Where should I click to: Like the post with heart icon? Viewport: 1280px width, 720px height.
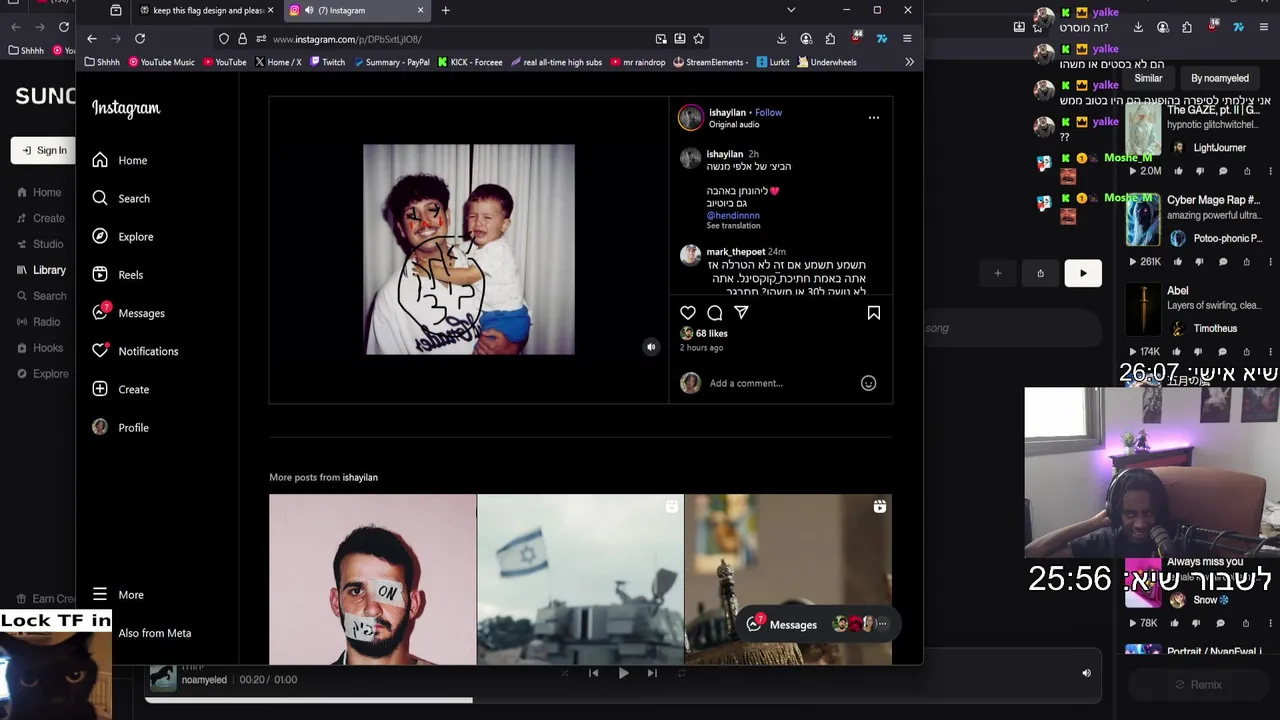click(x=688, y=313)
